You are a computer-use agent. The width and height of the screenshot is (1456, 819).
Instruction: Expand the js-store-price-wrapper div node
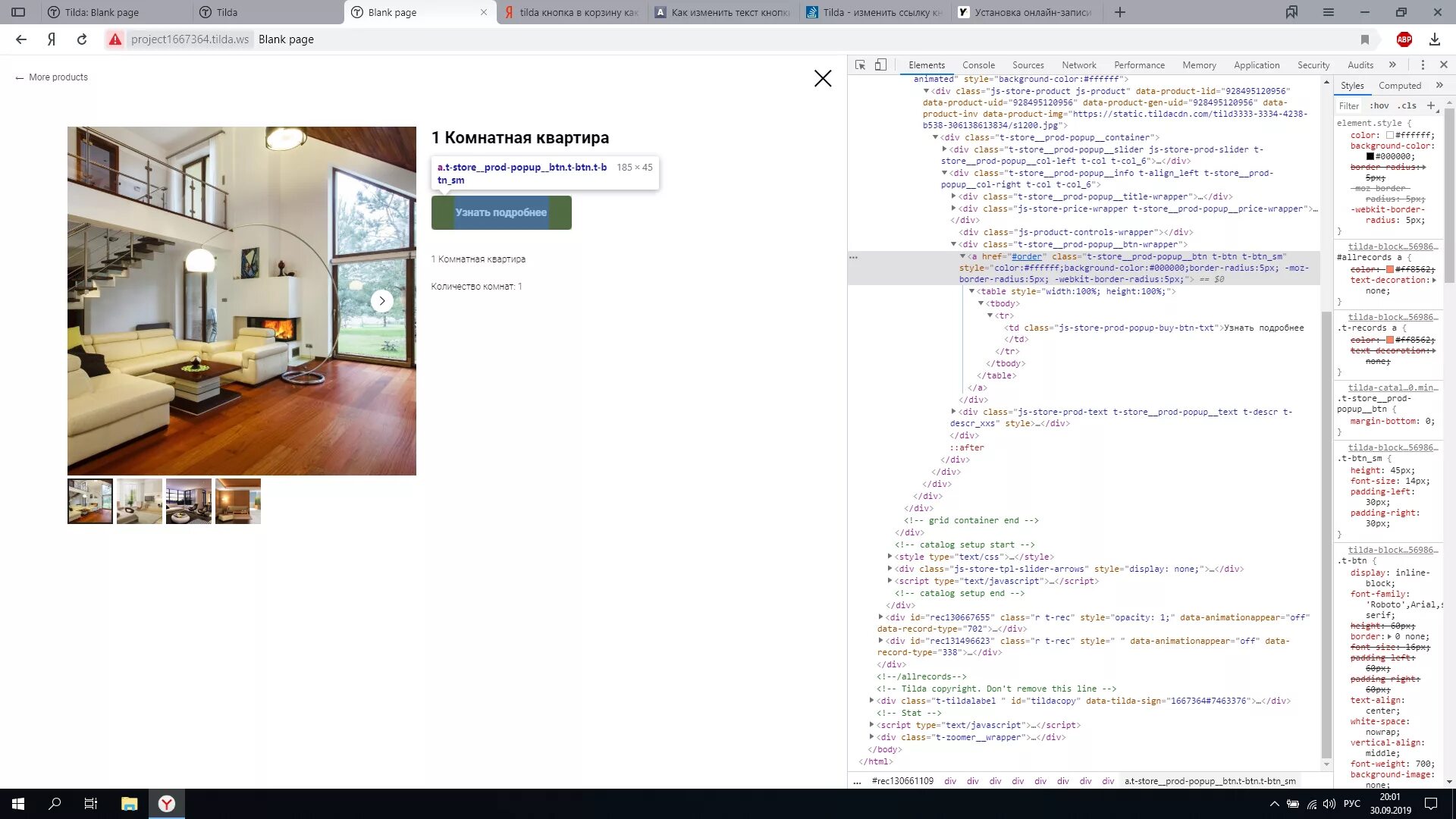pyautogui.click(x=953, y=209)
